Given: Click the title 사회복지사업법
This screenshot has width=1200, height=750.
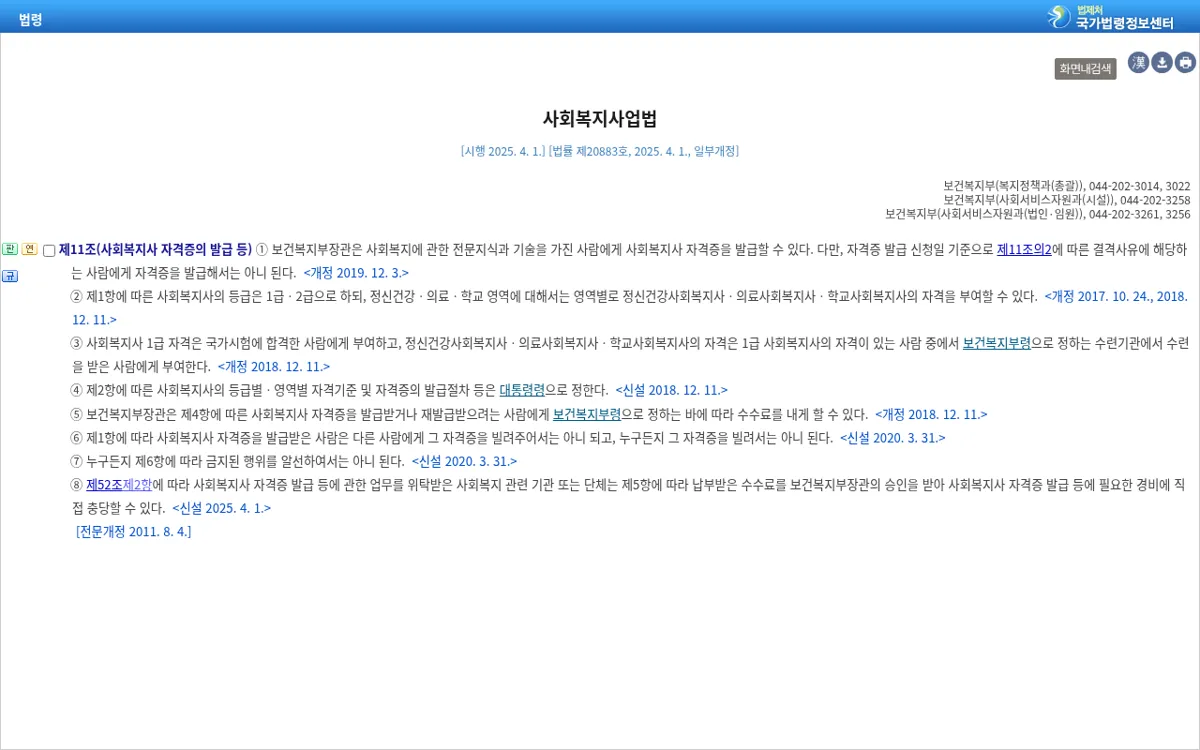Looking at the screenshot, I should click(x=600, y=118).
